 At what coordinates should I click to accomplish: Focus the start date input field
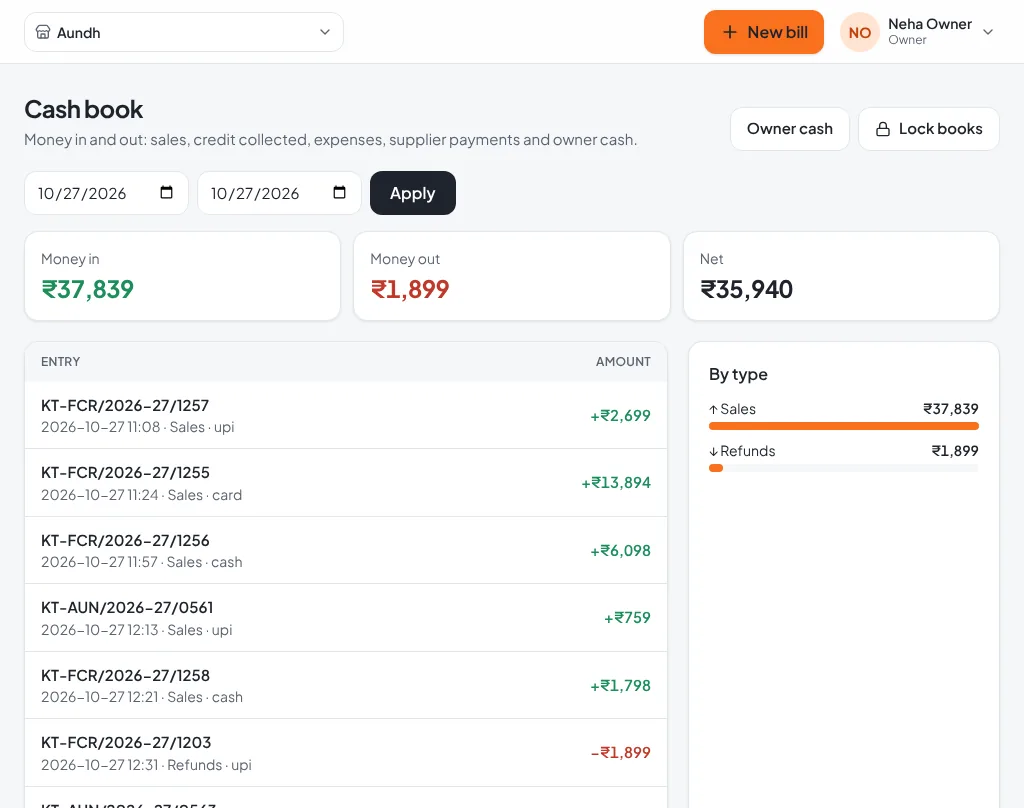pyautogui.click(x=106, y=193)
